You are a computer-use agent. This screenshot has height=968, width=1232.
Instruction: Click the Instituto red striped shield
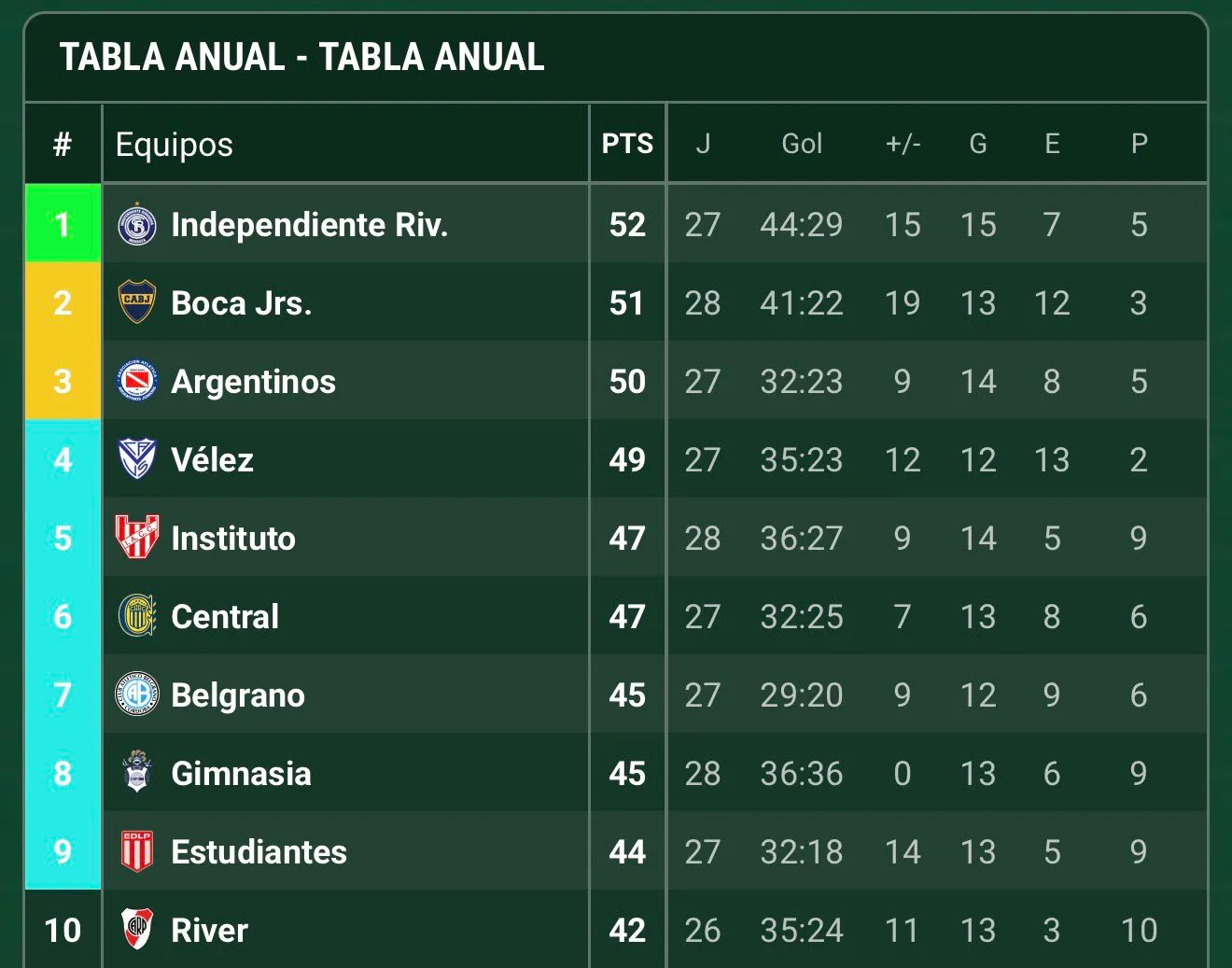(x=137, y=538)
